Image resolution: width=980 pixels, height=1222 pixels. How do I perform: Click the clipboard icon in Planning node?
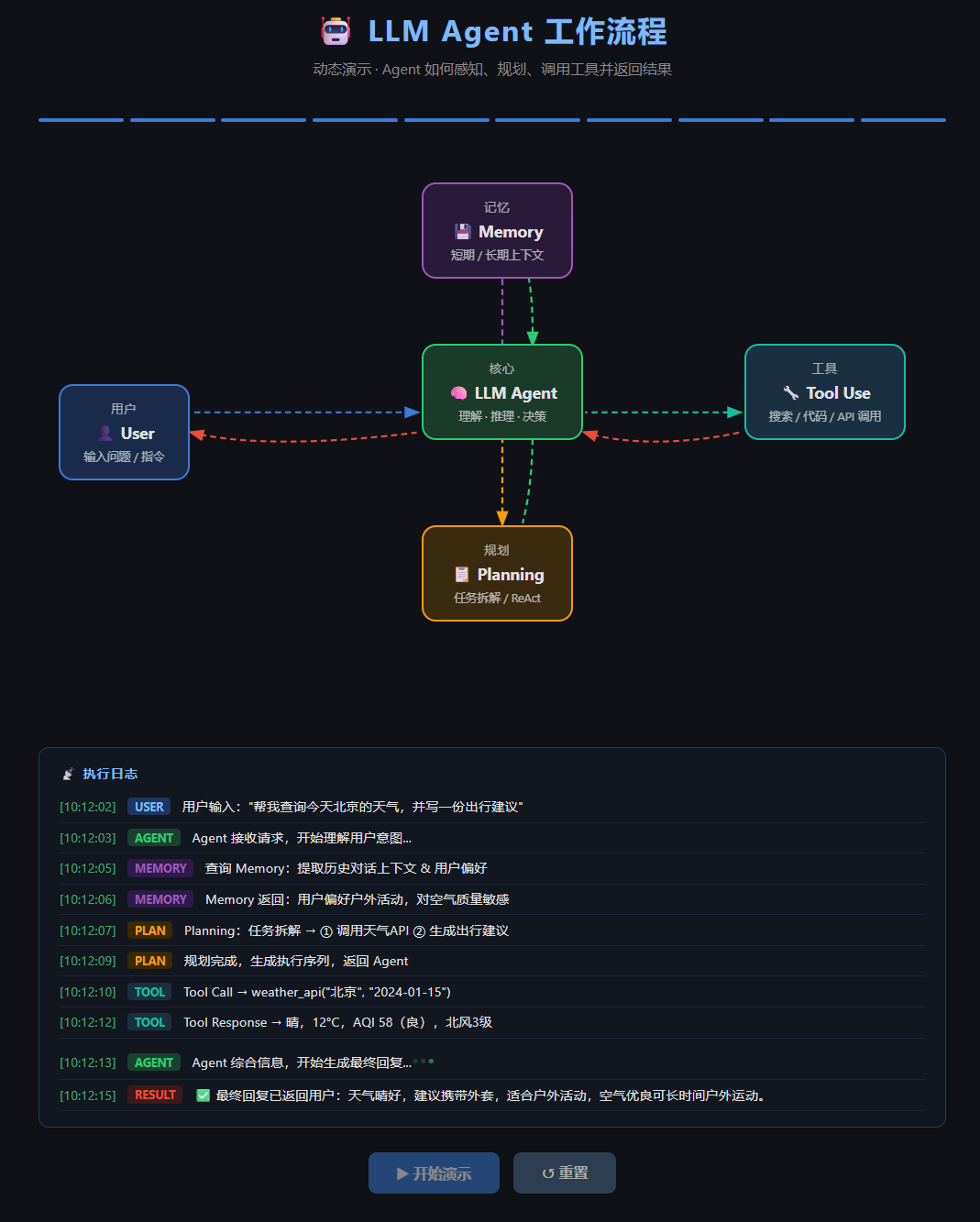coord(462,575)
